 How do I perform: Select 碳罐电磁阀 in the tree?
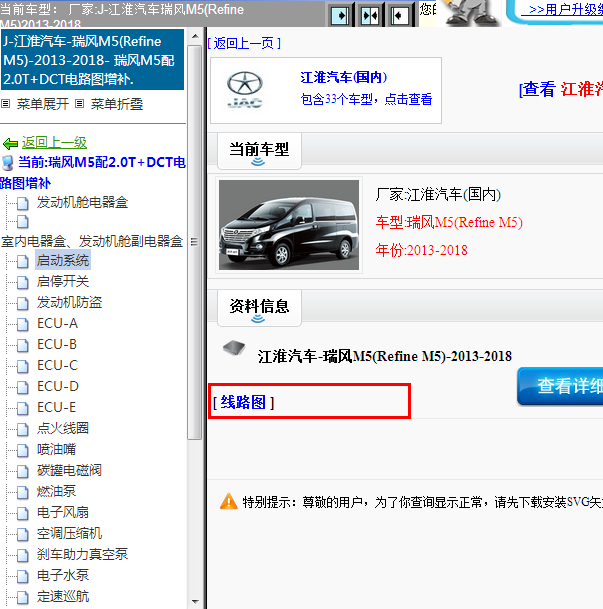[x=69, y=470]
